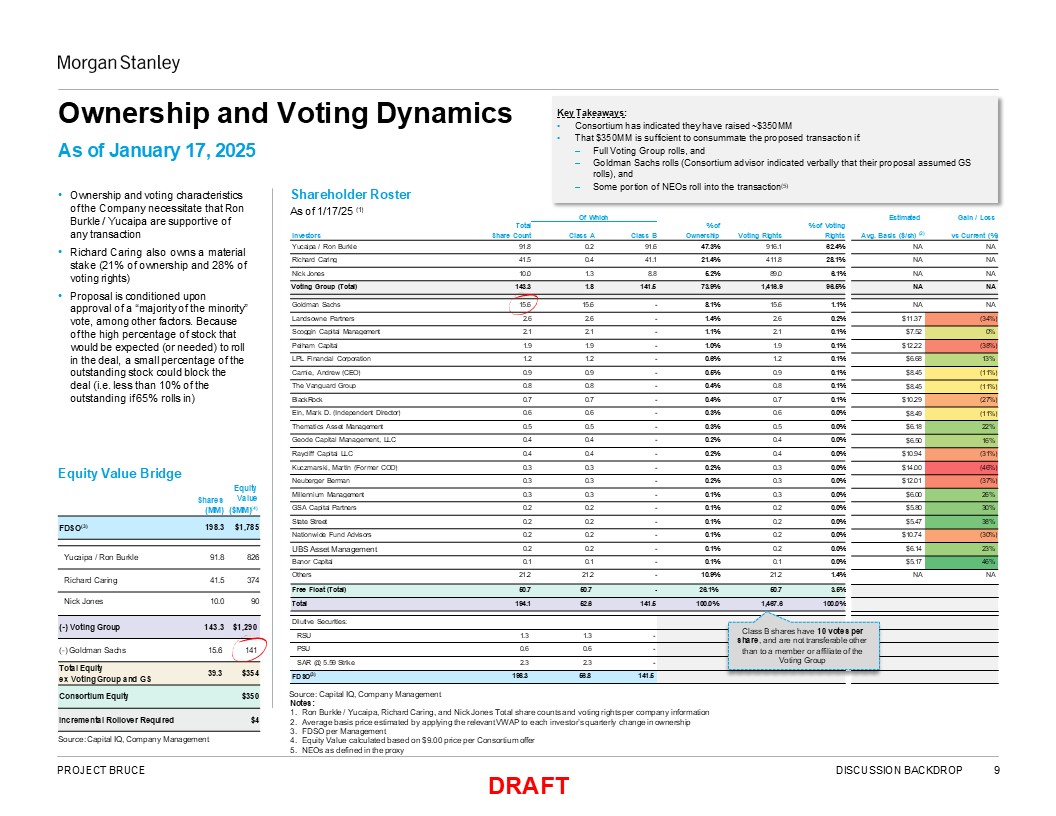
Task: Click the "Of Which" header above Class columns
Action: click(593, 217)
